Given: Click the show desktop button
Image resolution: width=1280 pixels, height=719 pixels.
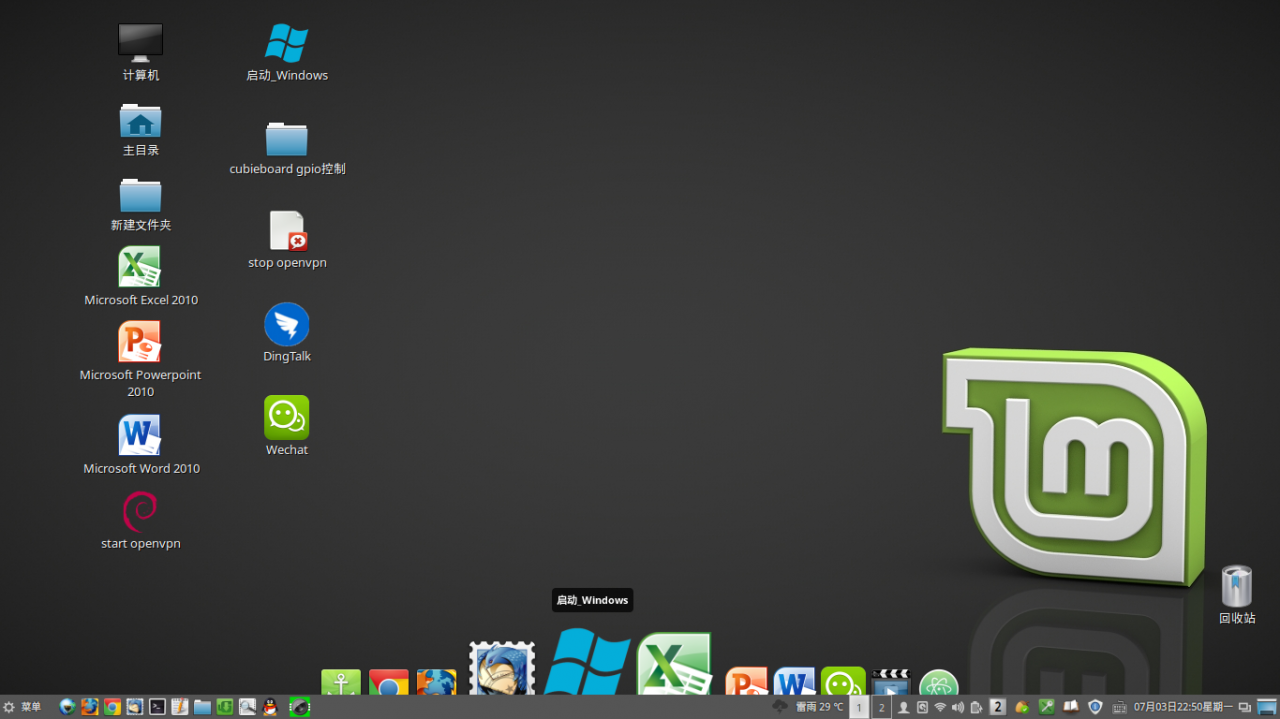Looking at the screenshot, I should click(x=1267, y=707).
